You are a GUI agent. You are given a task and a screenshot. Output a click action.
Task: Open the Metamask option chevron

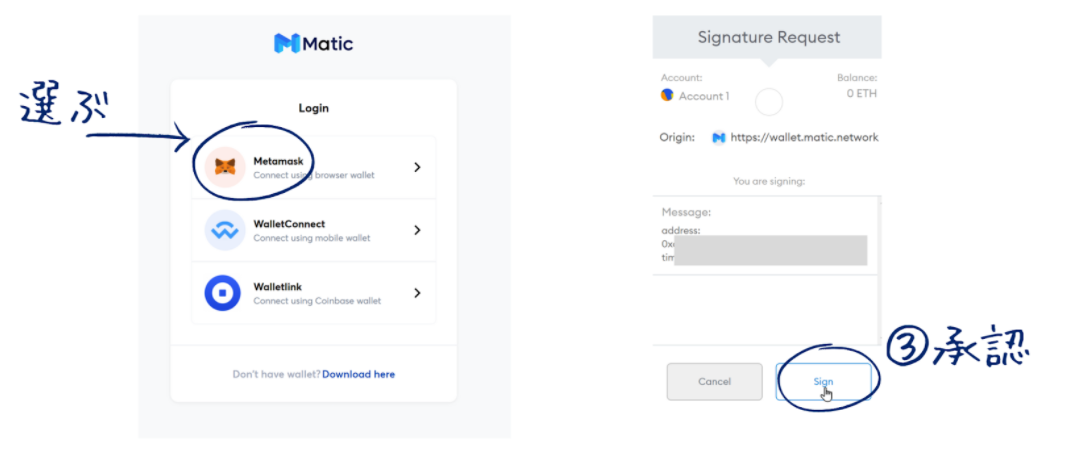[417, 168]
